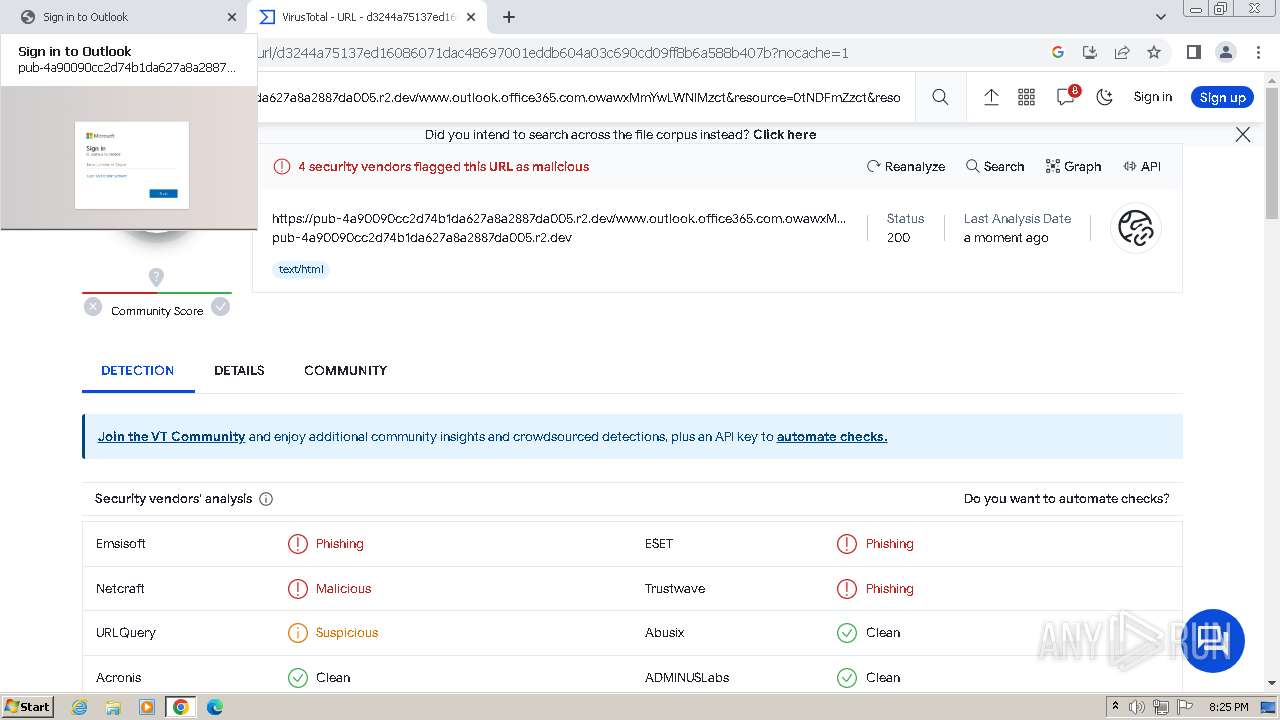Click the Sign in link

coord(1152,97)
